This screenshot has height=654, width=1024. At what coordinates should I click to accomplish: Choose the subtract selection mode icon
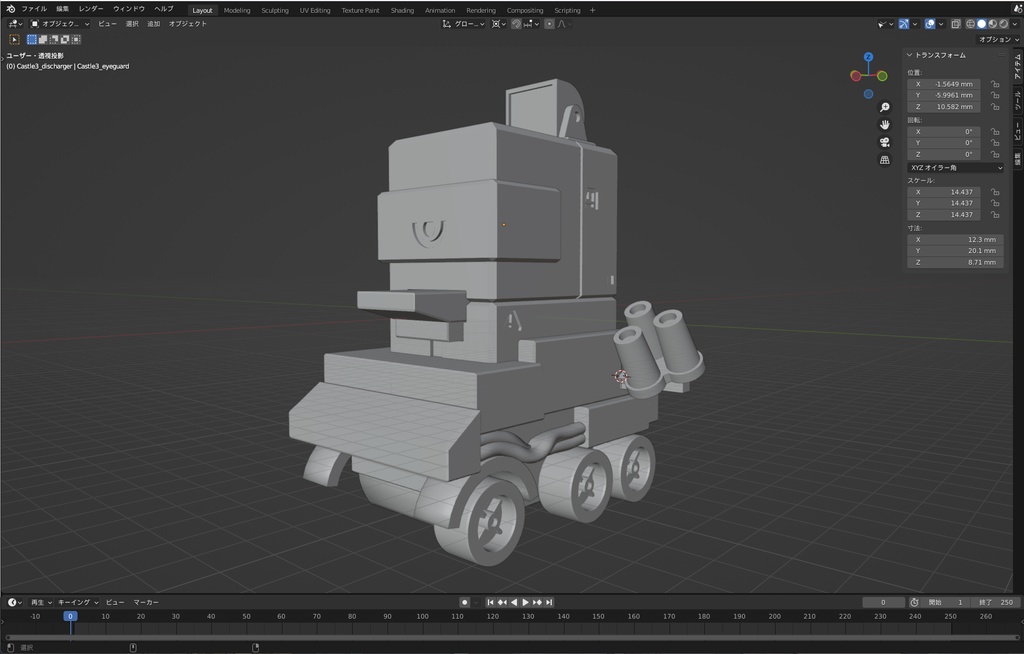point(54,40)
